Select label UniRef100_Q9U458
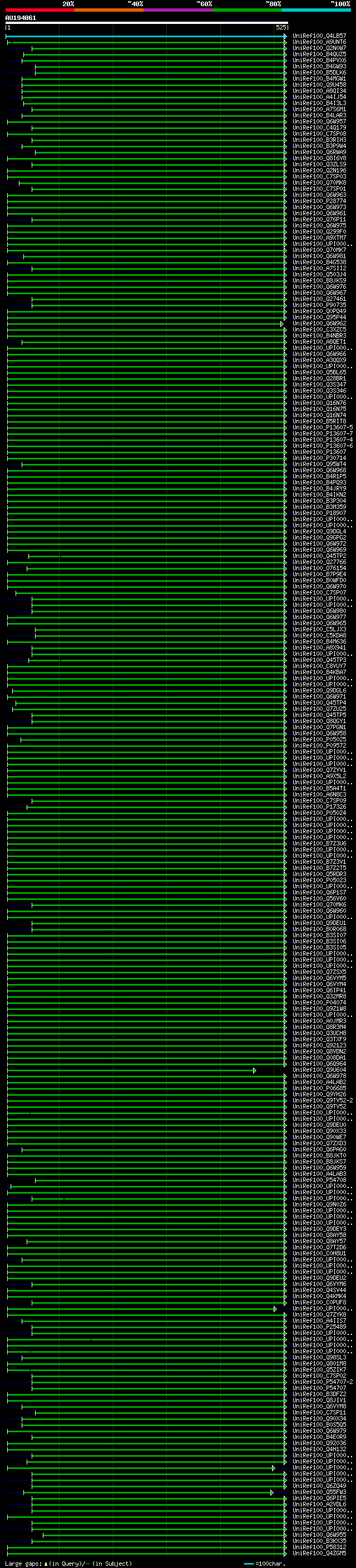 click(319, 85)
